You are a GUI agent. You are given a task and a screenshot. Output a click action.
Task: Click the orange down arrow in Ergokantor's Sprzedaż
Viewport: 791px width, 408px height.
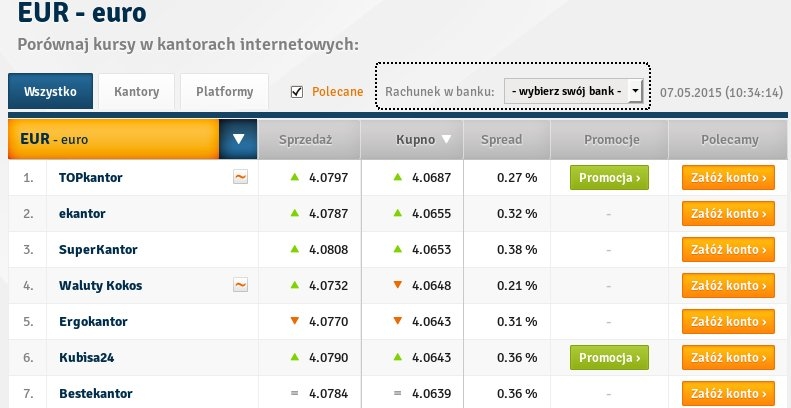coord(294,322)
